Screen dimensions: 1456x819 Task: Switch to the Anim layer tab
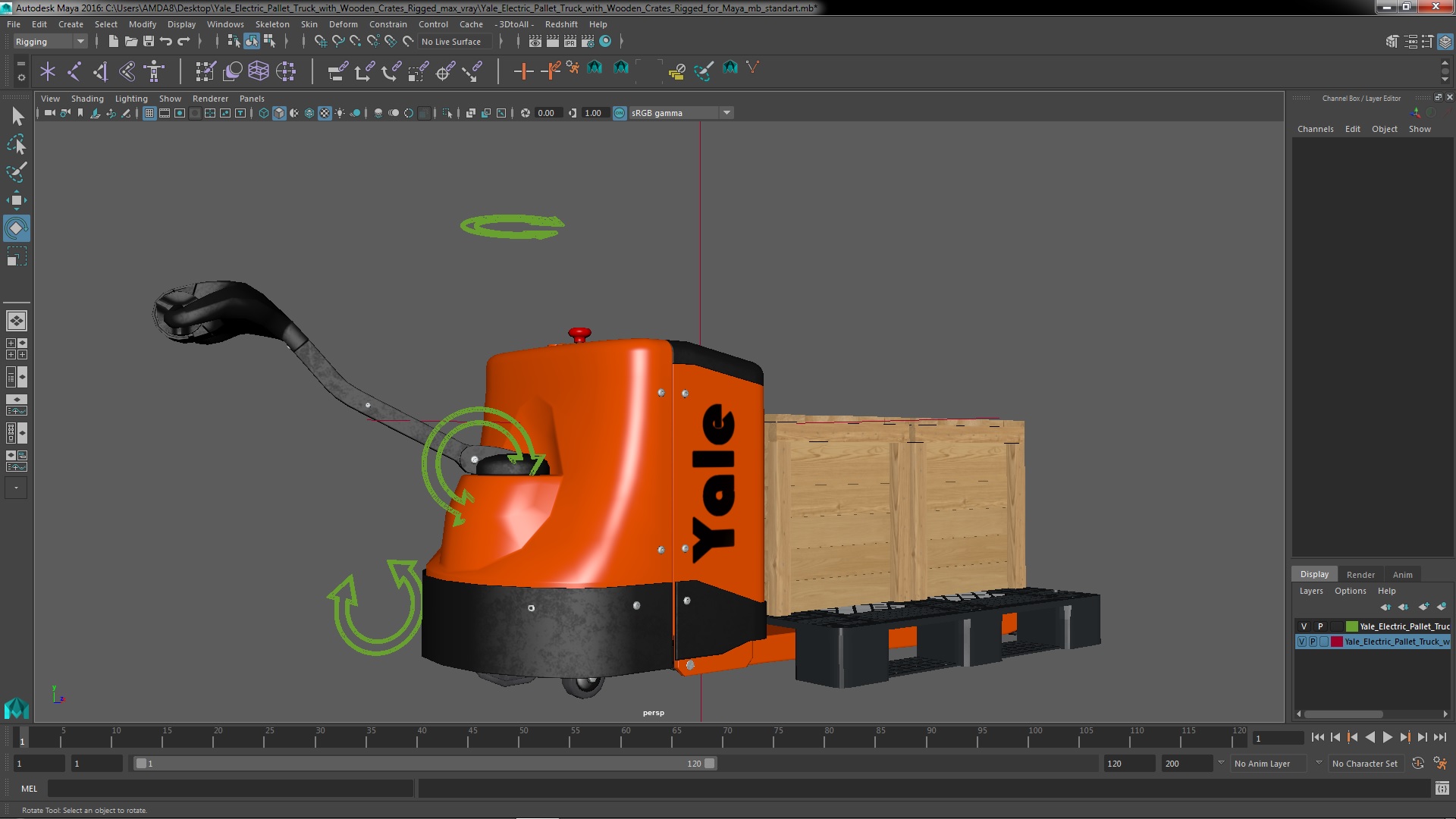pyautogui.click(x=1402, y=575)
